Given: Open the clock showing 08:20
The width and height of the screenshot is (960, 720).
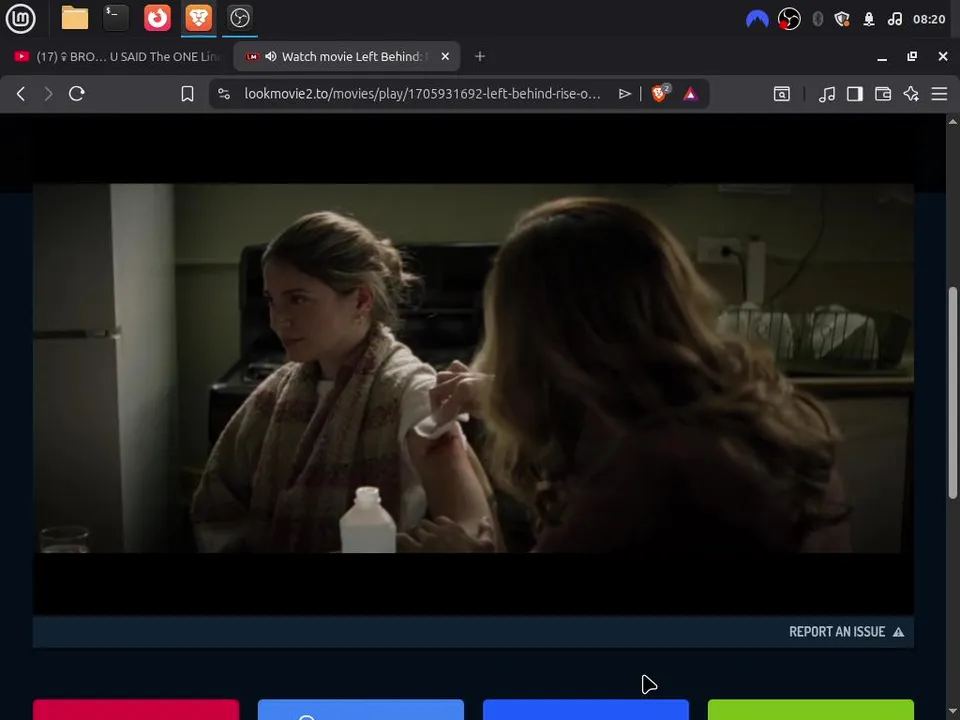Looking at the screenshot, I should [x=929, y=19].
